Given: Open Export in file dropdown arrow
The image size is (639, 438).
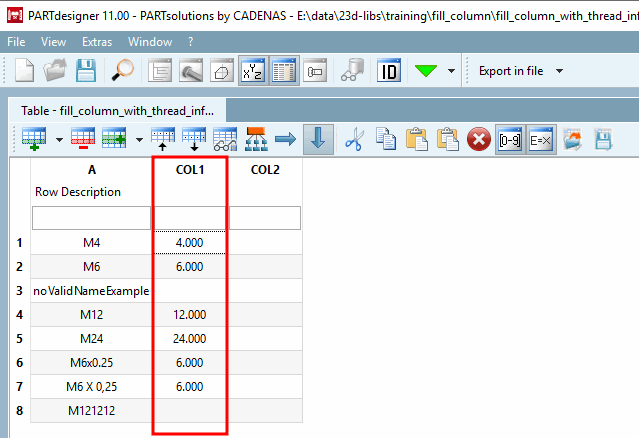Looking at the screenshot, I should pyautogui.click(x=560, y=71).
